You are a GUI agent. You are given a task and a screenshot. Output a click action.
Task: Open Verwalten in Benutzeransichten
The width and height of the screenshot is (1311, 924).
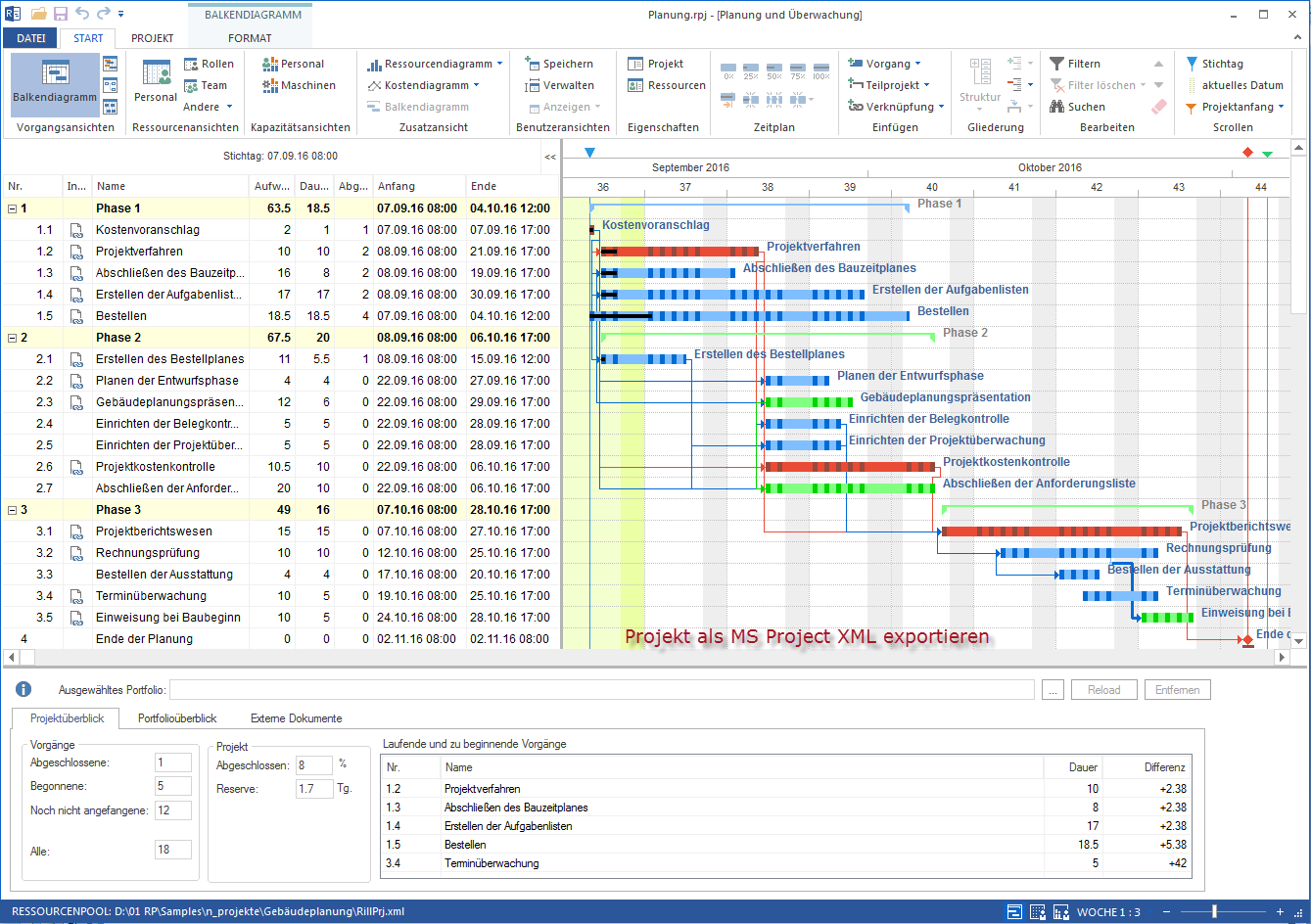click(560, 85)
